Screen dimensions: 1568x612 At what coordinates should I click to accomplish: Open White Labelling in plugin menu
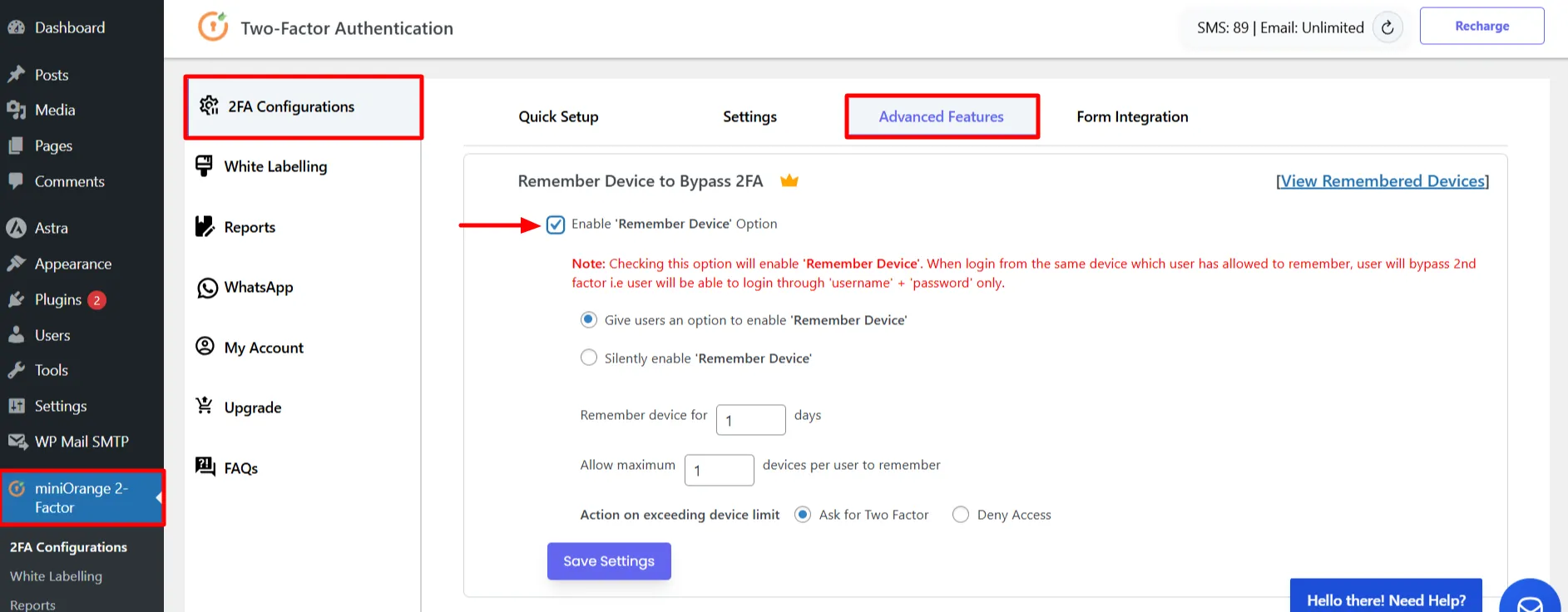[275, 166]
